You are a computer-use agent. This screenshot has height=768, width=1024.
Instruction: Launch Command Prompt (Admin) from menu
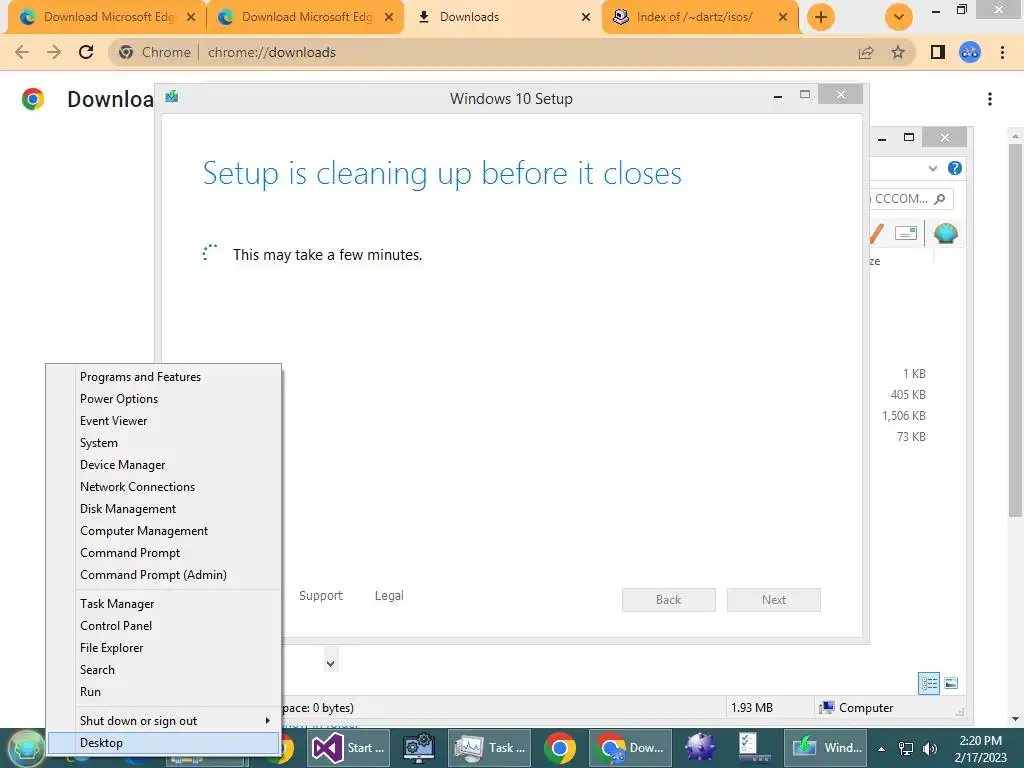tap(163, 575)
